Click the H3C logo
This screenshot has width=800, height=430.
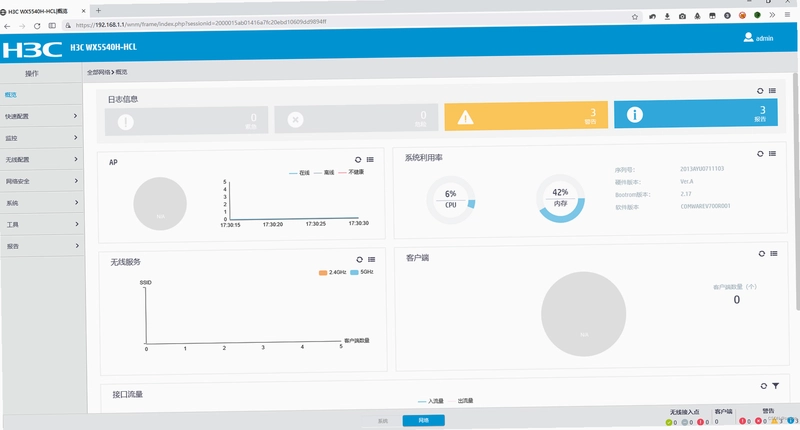(32, 49)
